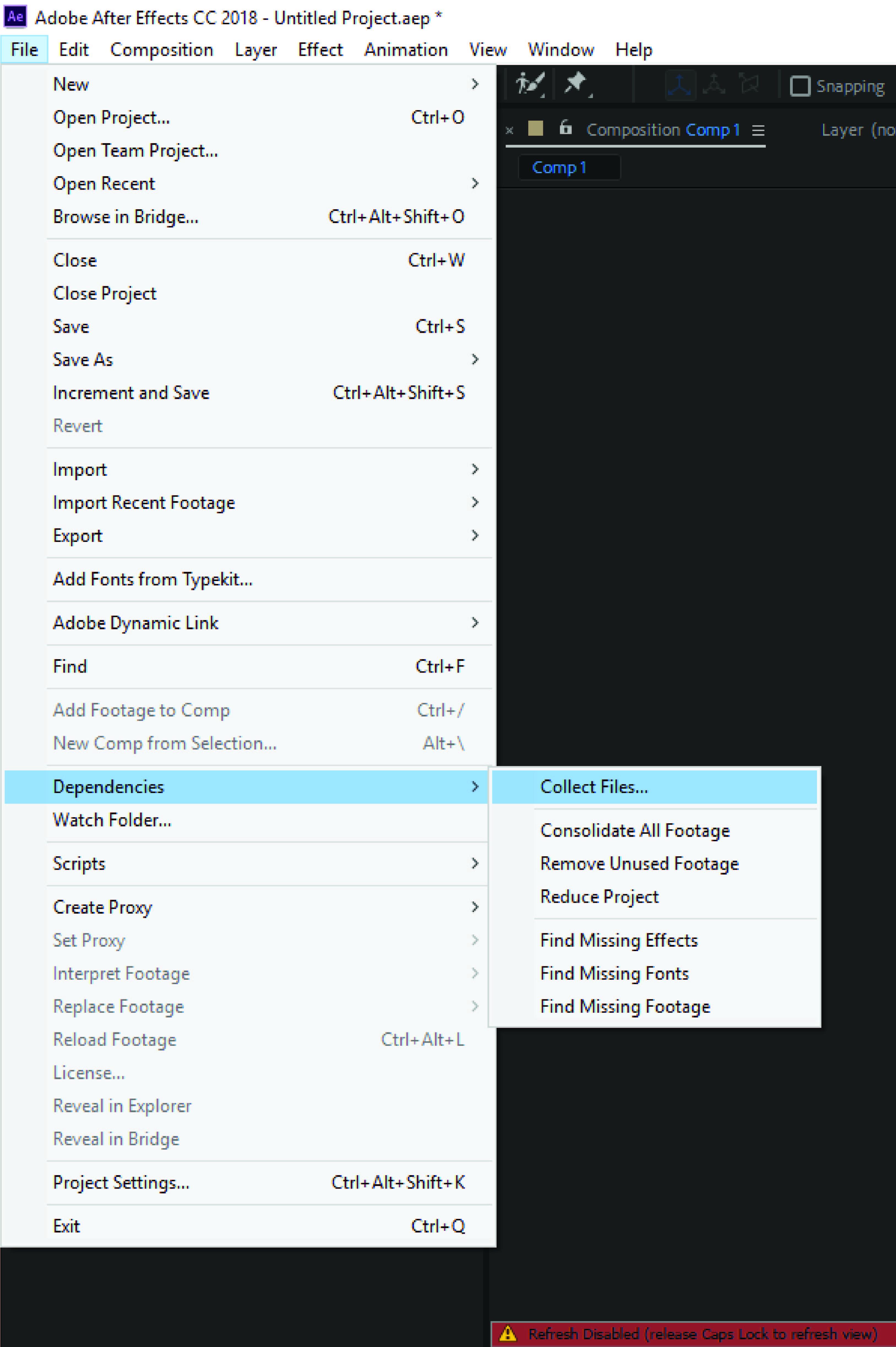The image size is (896, 1347).
Task: Select the Roto Brush tool
Action: (x=530, y=84)
